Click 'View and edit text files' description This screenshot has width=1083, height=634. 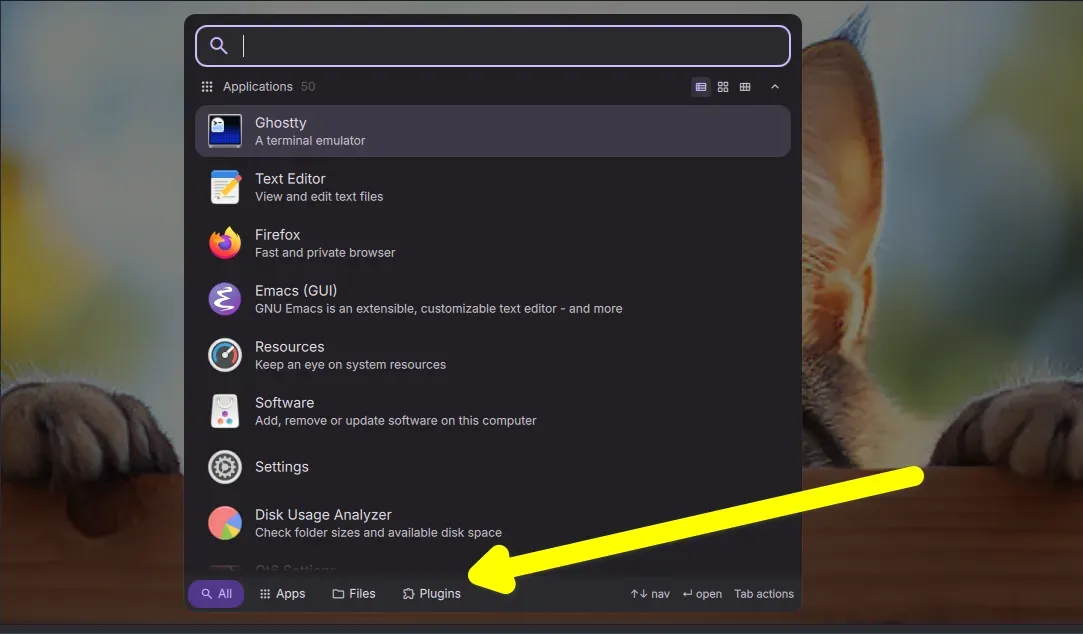click(319, 197)
